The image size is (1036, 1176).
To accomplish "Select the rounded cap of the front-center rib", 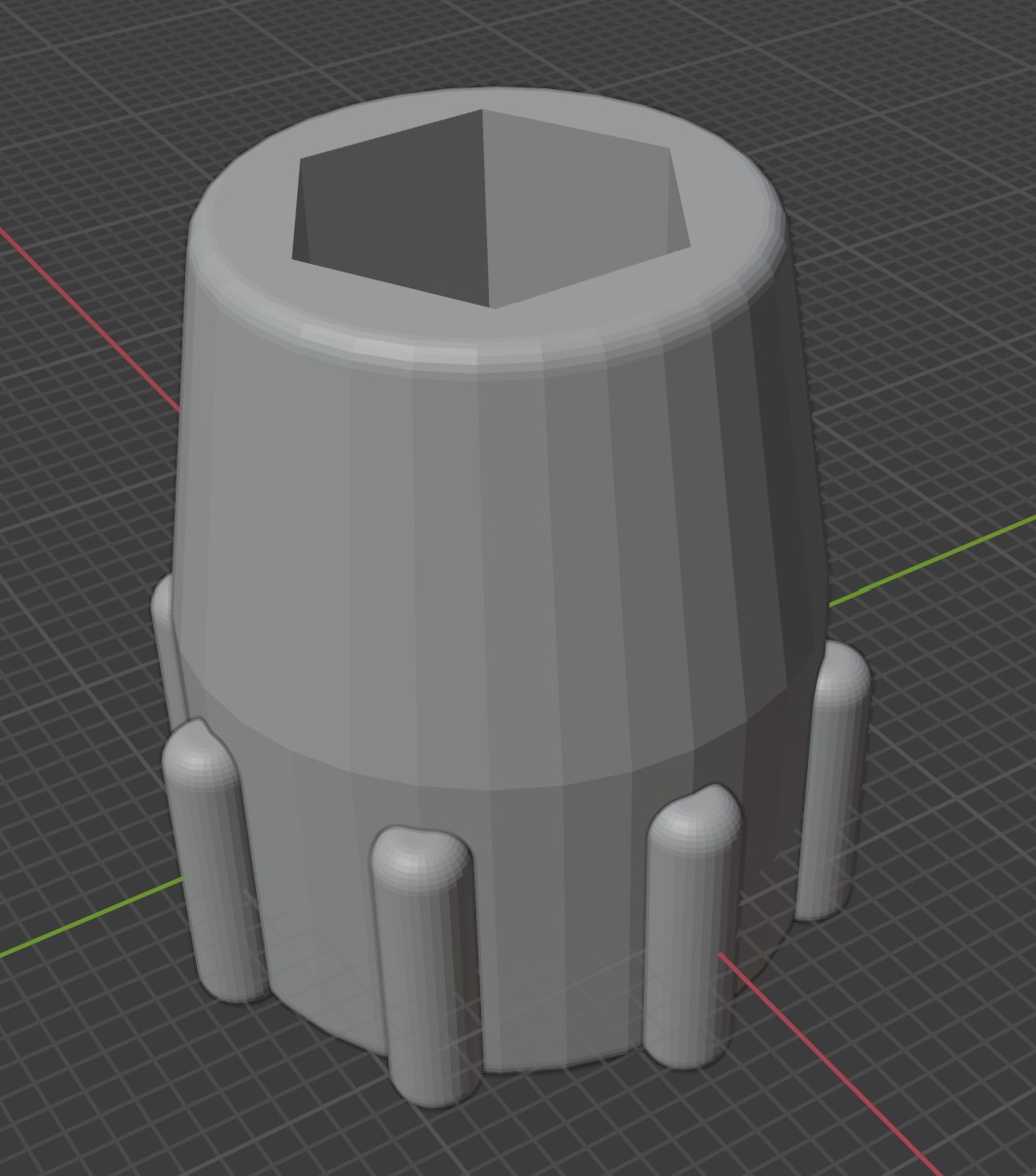I will click(x=422, y=854).
